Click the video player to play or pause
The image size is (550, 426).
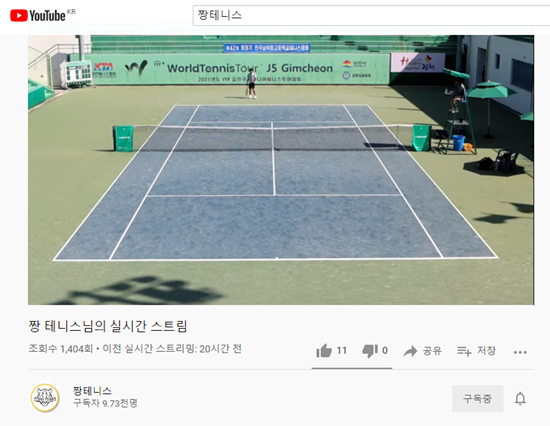coord(281,170)
